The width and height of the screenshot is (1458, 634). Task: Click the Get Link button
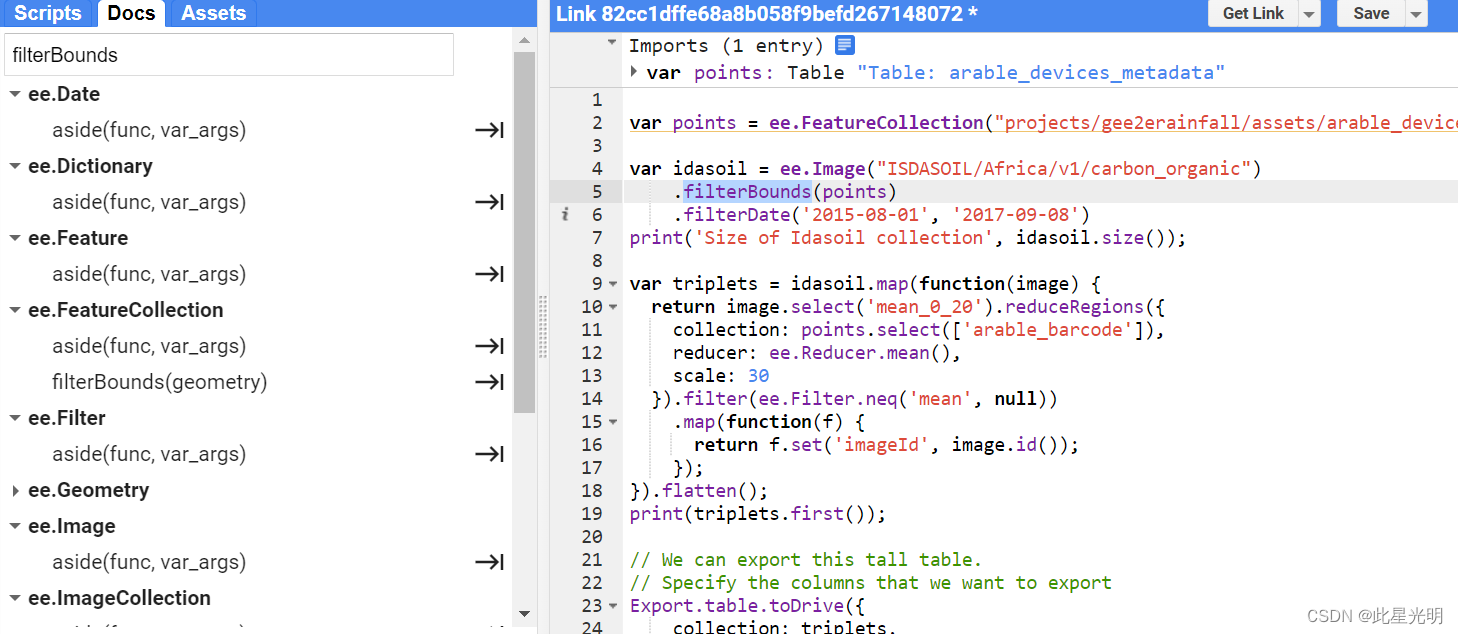[x=1252, y=13]
